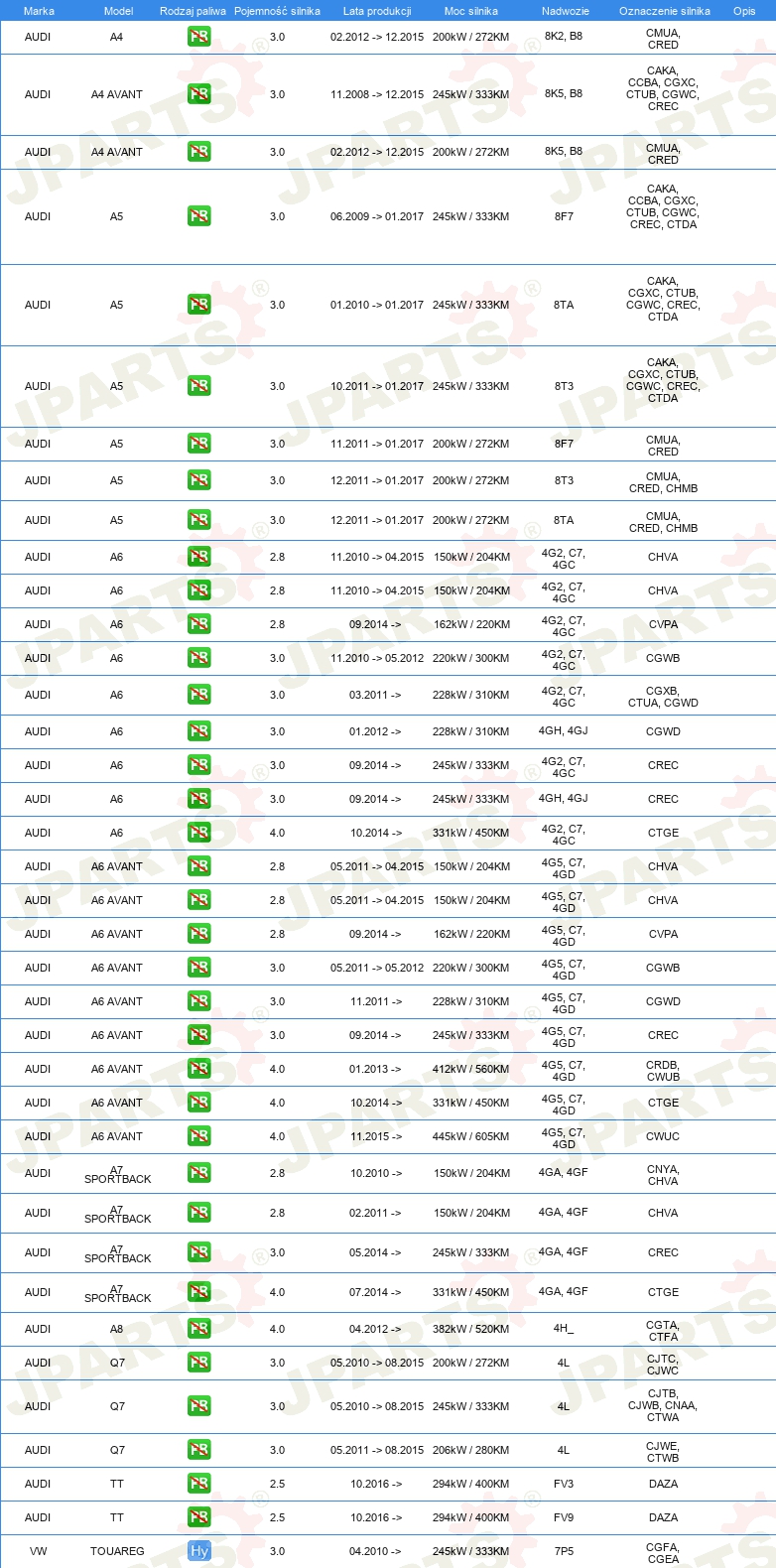This screenshot has width=776, height=1568.
Task: Click the engine code CWUC cell
Action: click(663, 1136)
